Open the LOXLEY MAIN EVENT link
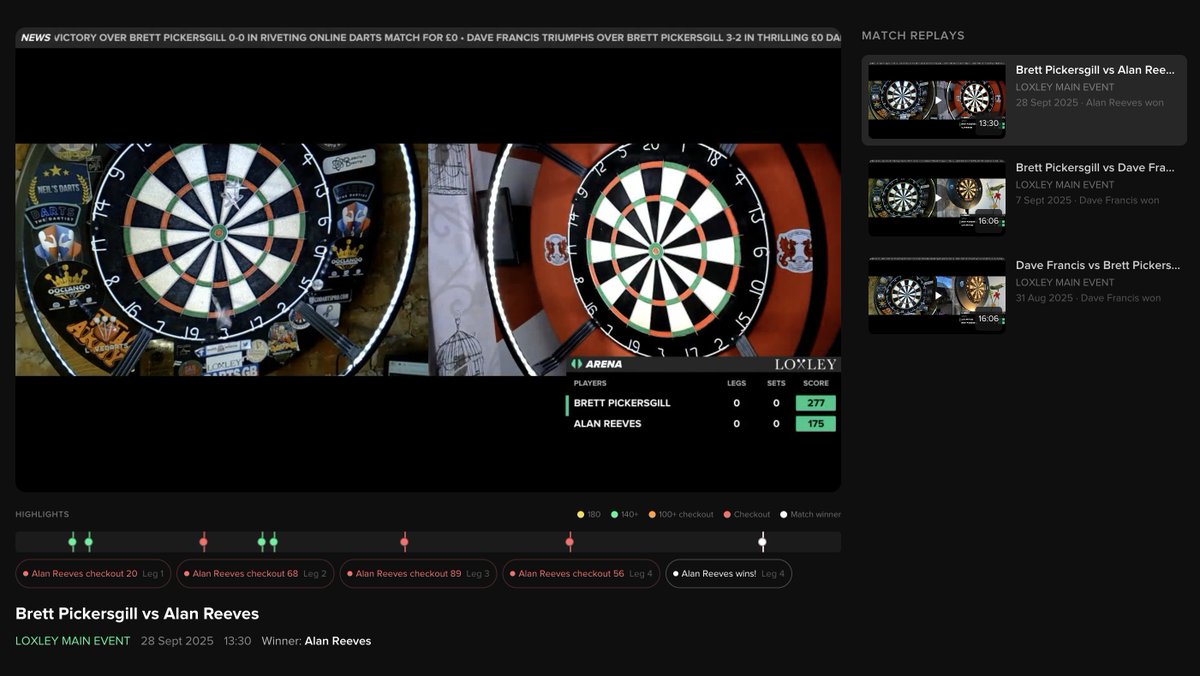Screen dimensions: 1200x676 pos(73,641)
